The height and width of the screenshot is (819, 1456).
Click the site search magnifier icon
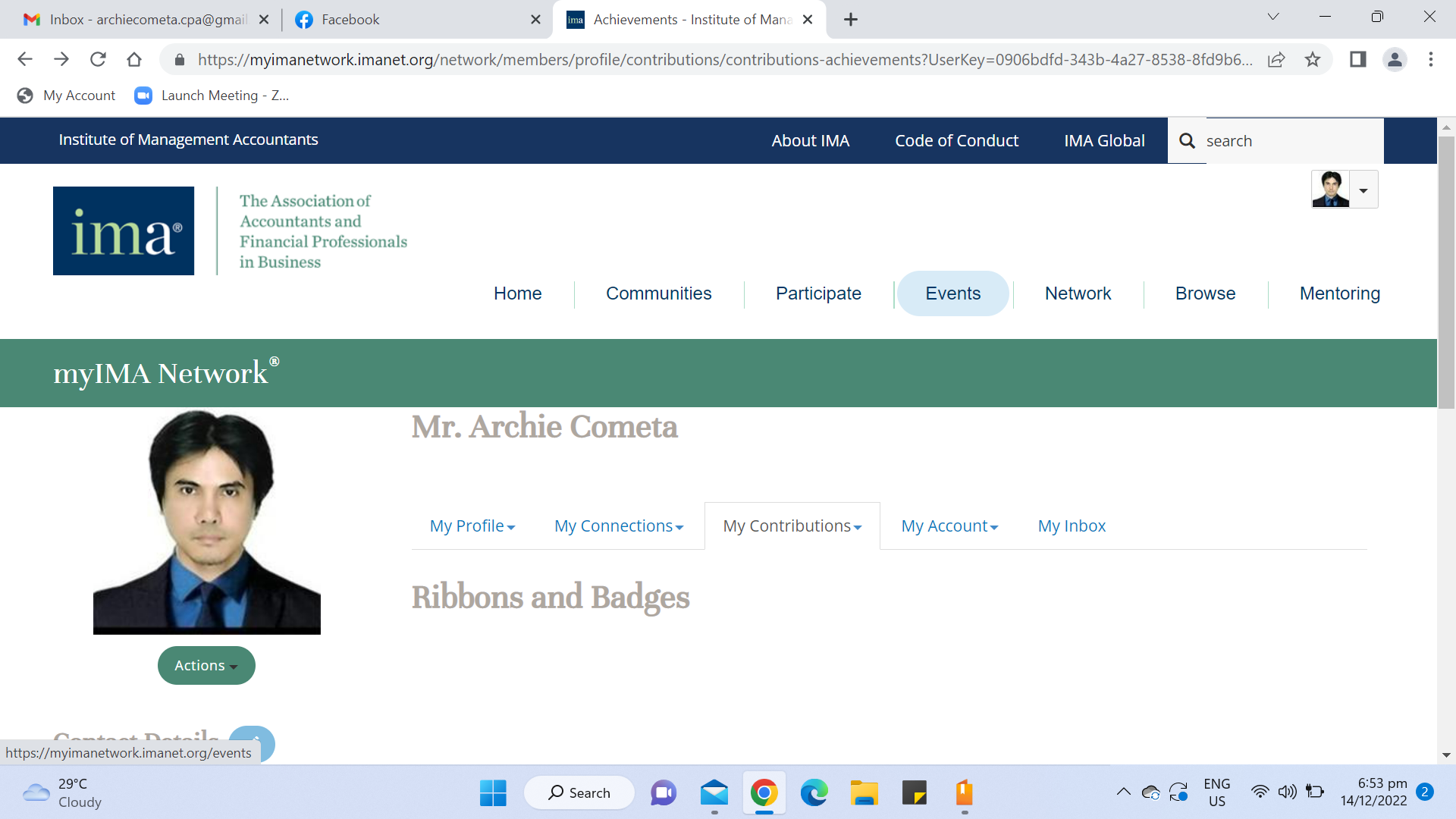pos(1187,141)
